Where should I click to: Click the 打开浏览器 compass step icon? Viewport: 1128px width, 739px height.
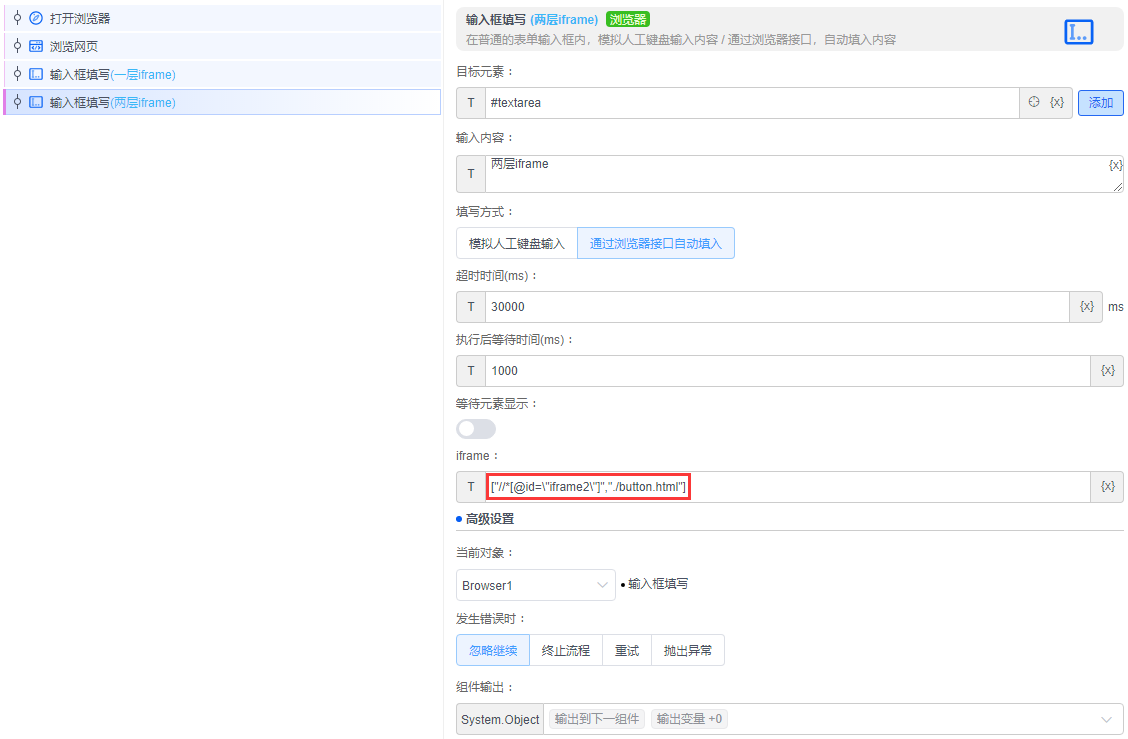pos(36,17)
